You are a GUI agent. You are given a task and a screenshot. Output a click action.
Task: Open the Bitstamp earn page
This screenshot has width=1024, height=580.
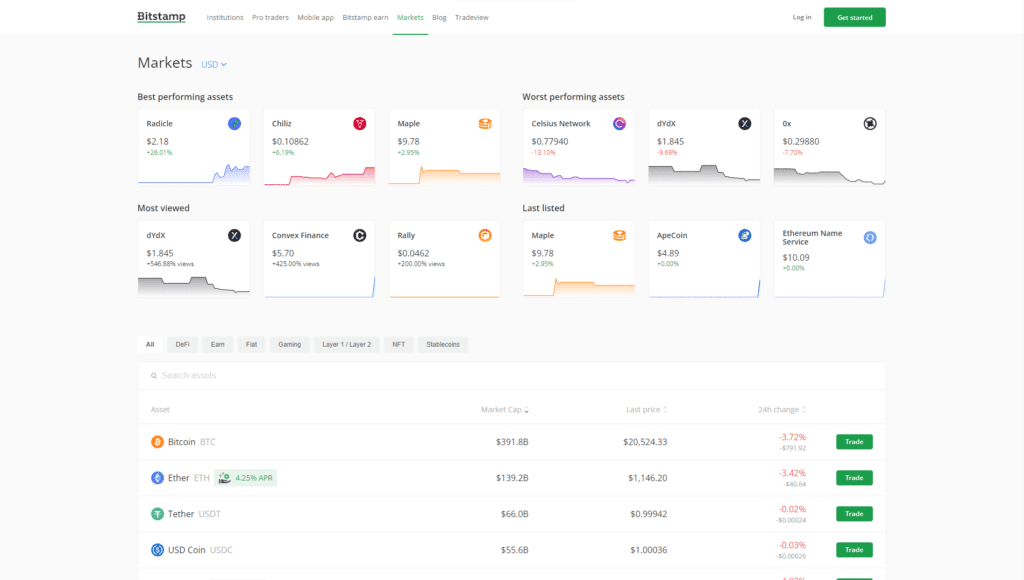coord(364,17)
